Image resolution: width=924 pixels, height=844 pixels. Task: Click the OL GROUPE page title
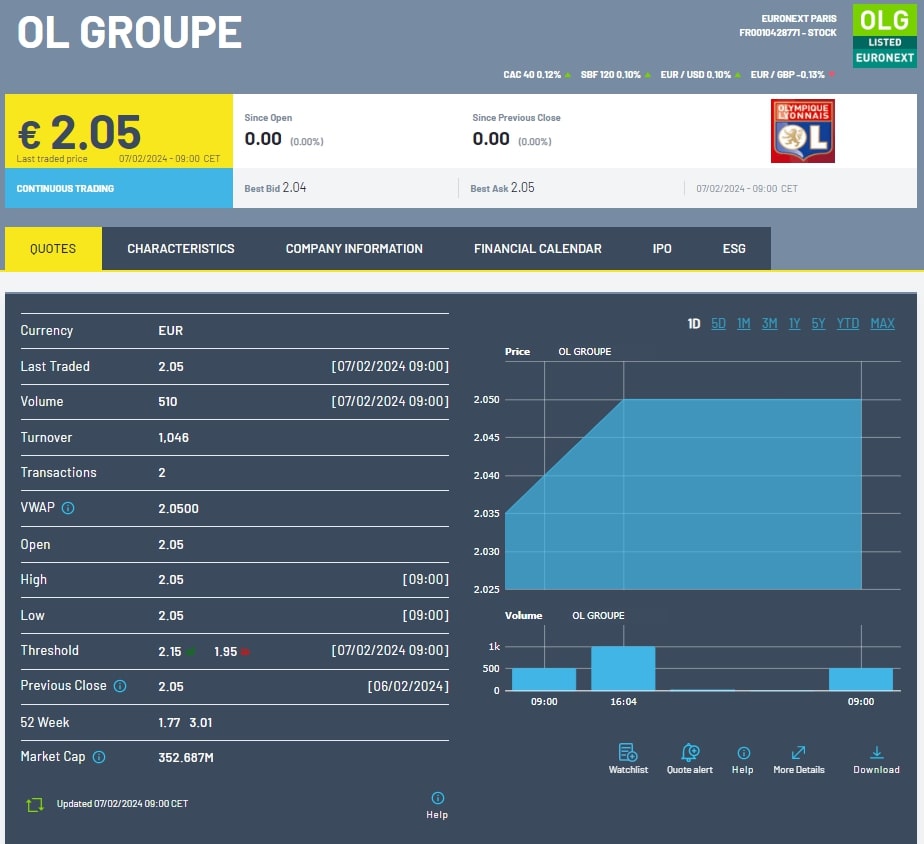coord(130,32)
